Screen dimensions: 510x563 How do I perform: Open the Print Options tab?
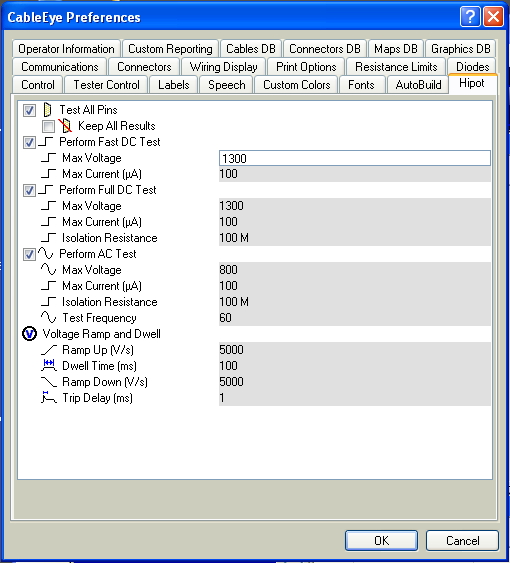(x=306, y=67)
